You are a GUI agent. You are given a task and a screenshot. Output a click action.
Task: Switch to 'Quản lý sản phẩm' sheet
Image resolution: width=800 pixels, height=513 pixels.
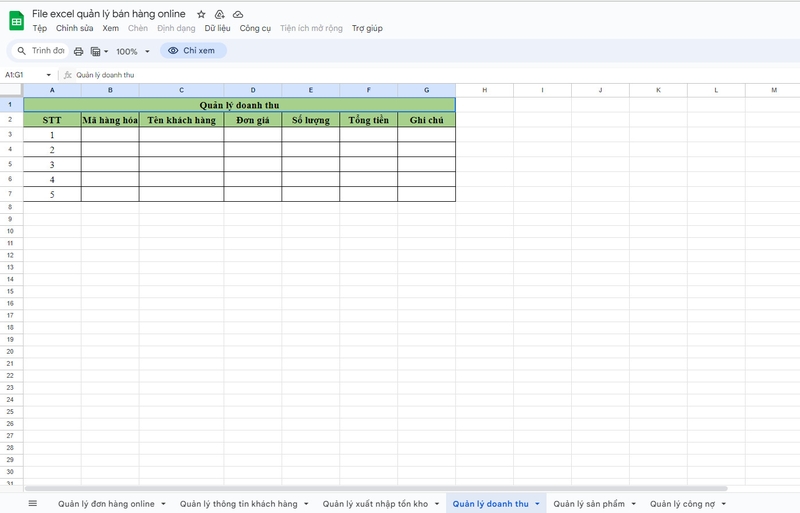coord(589,504)
